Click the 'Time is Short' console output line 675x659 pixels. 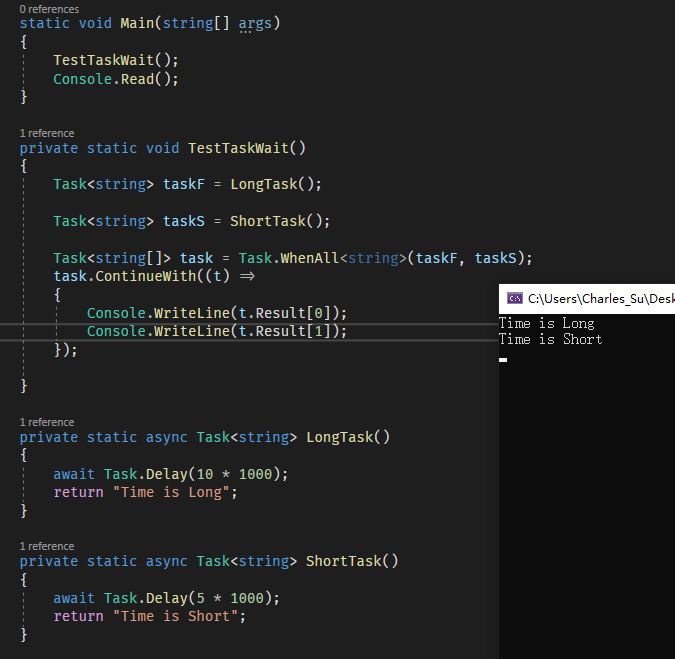tap(551, 339)
